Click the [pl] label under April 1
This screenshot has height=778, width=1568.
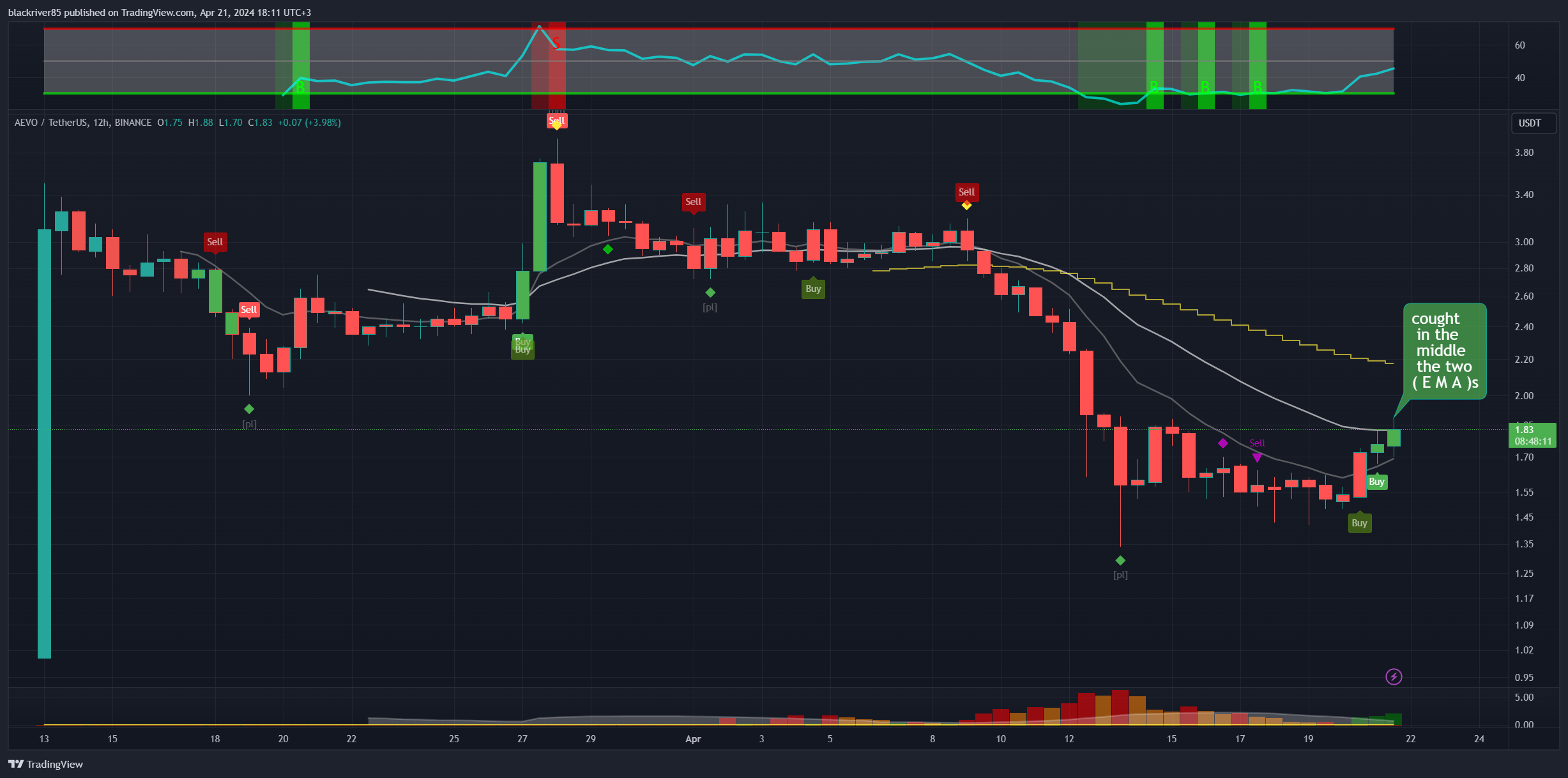pyautogui.click(x=710, y=307)
